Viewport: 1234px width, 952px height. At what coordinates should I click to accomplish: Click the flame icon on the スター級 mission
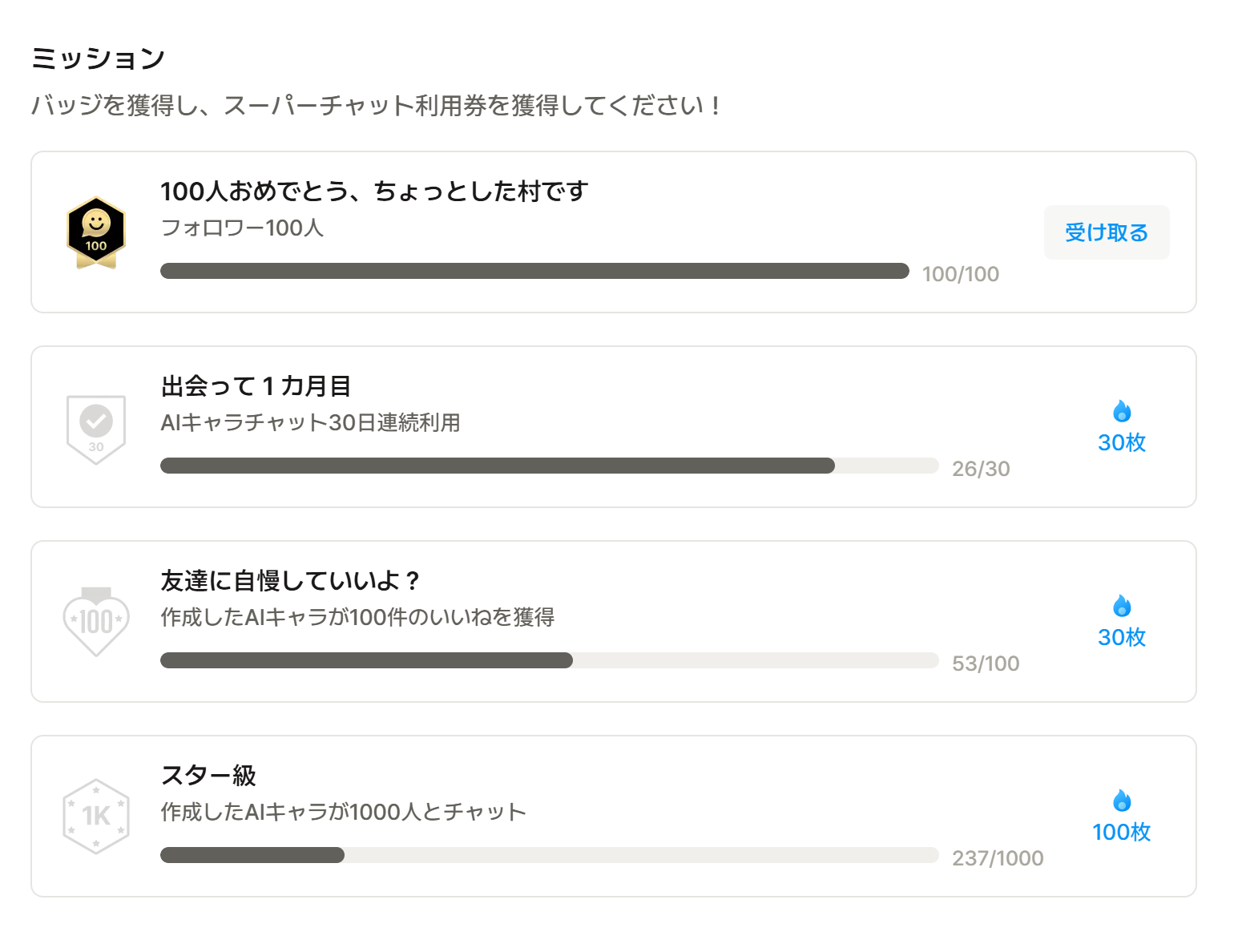[1122, 801]
